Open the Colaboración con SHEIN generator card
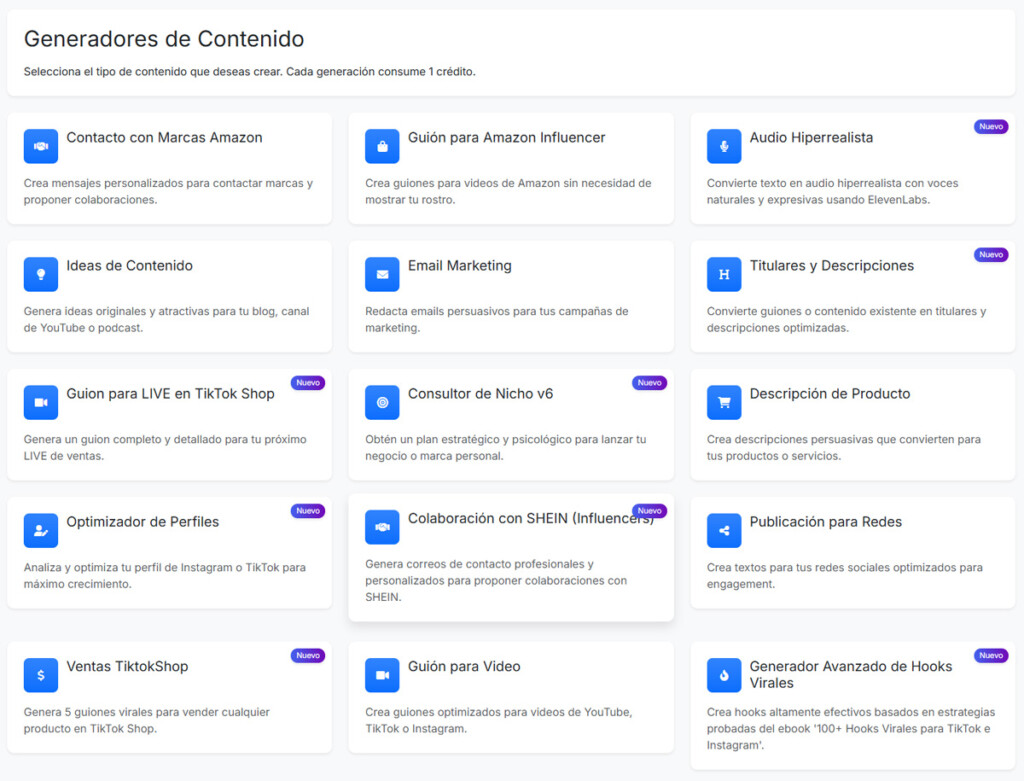The image size is (1024, 781). (x=511, y=560)
